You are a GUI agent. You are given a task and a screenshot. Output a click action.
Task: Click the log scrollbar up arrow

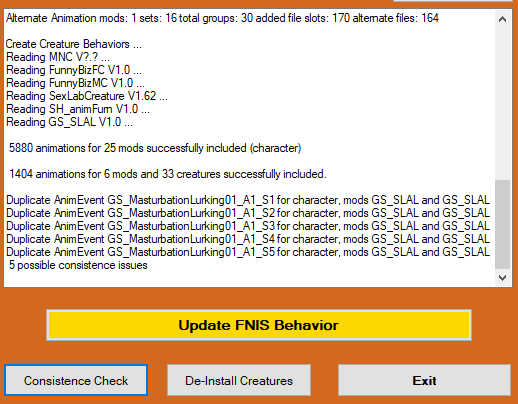pyautogui.click(x=502, y=19)
